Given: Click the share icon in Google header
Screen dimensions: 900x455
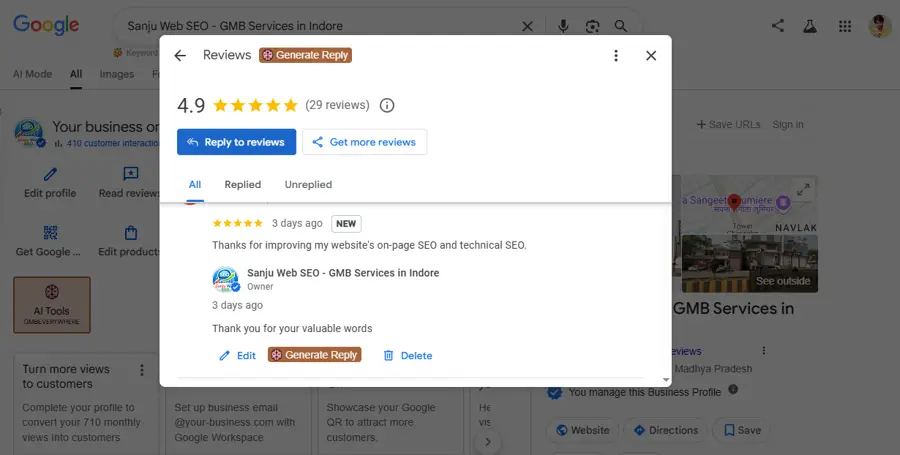Looking at the screenshot, I should pos(778,25).
